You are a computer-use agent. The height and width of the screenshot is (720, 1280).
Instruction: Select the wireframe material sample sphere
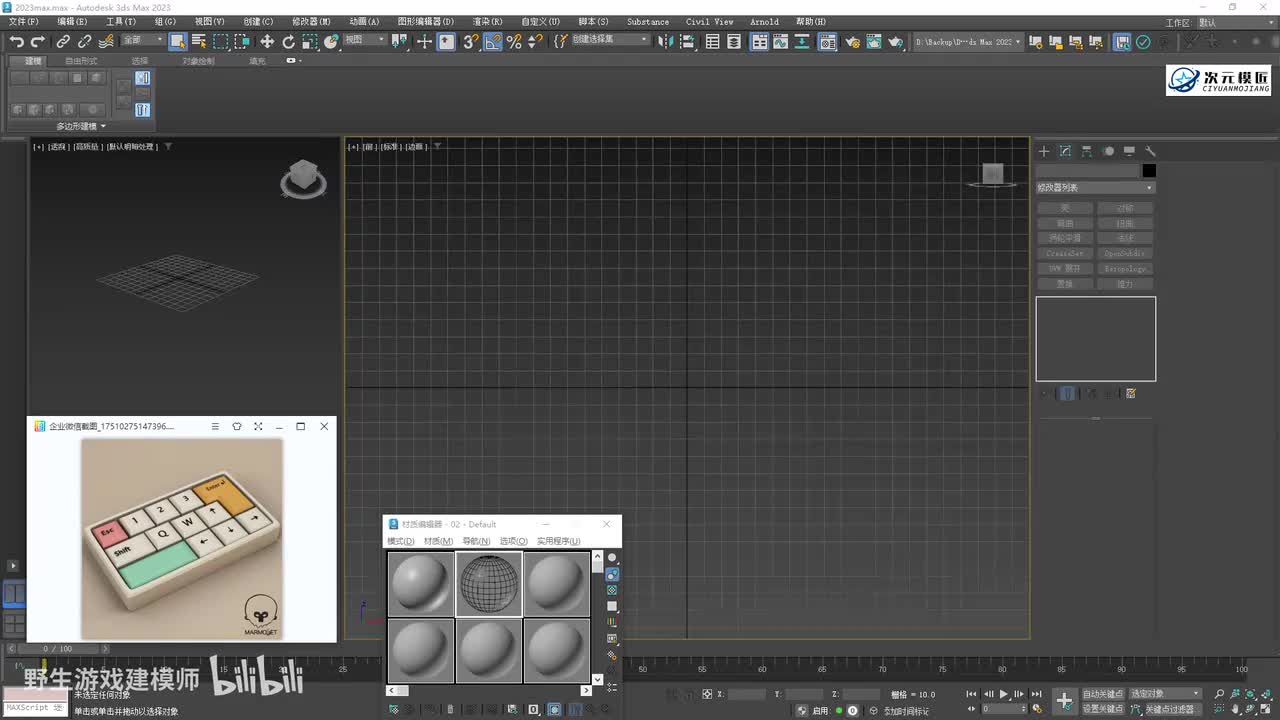click(x=489, y=584)
